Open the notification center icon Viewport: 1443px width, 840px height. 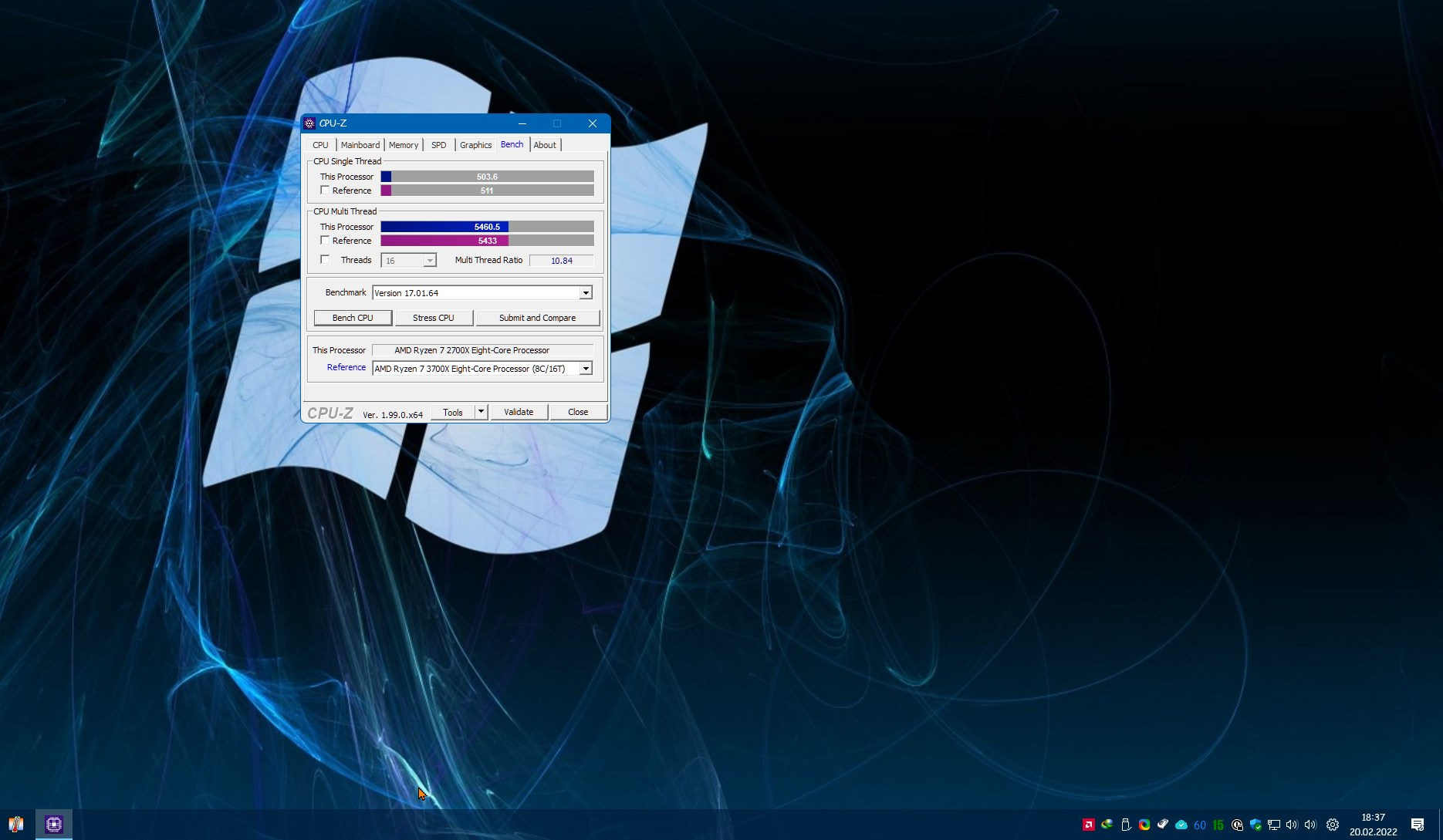coord(1418,825)
